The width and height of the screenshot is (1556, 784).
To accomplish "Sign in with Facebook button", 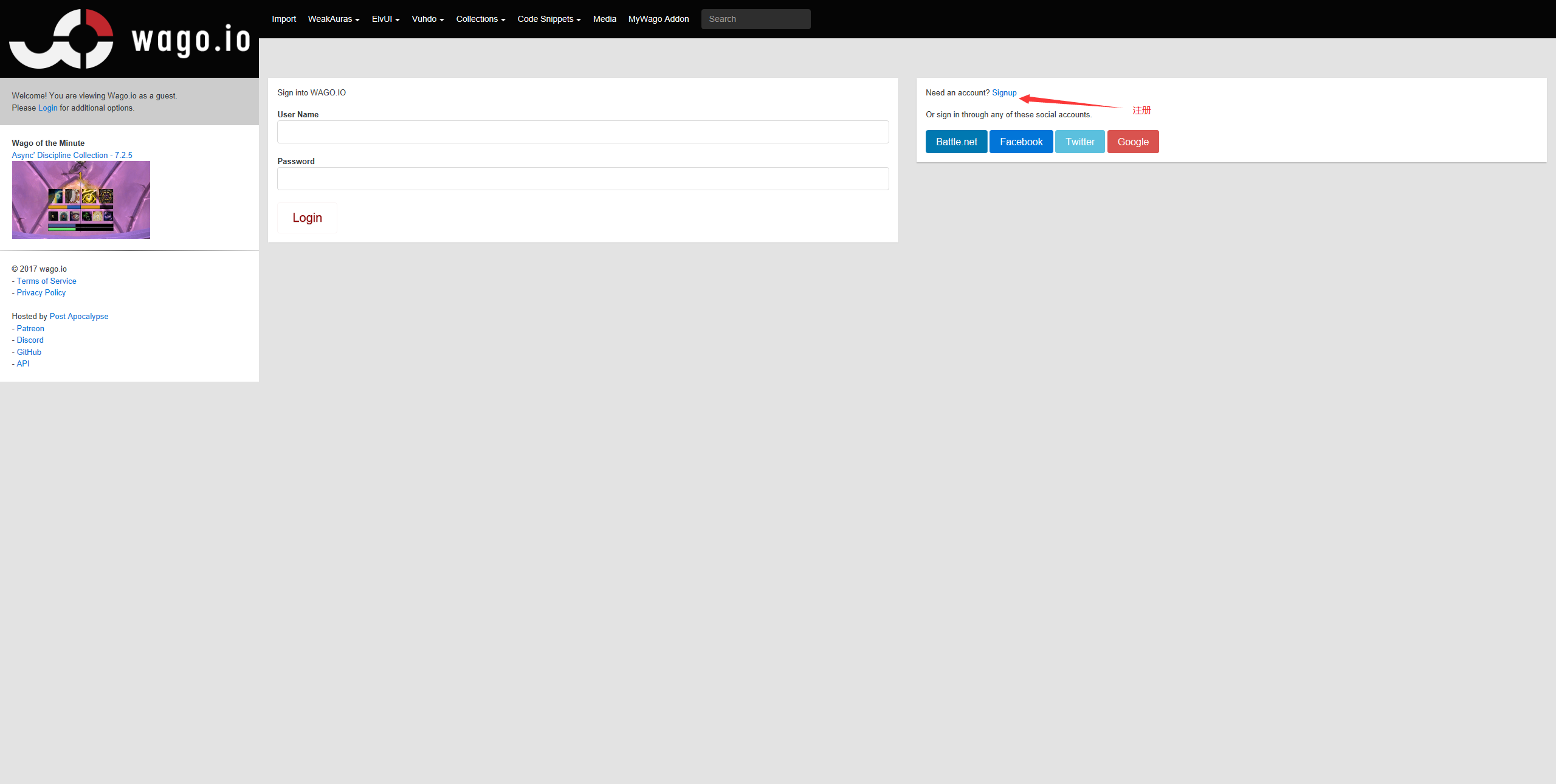I will [x=1021, y=142].
